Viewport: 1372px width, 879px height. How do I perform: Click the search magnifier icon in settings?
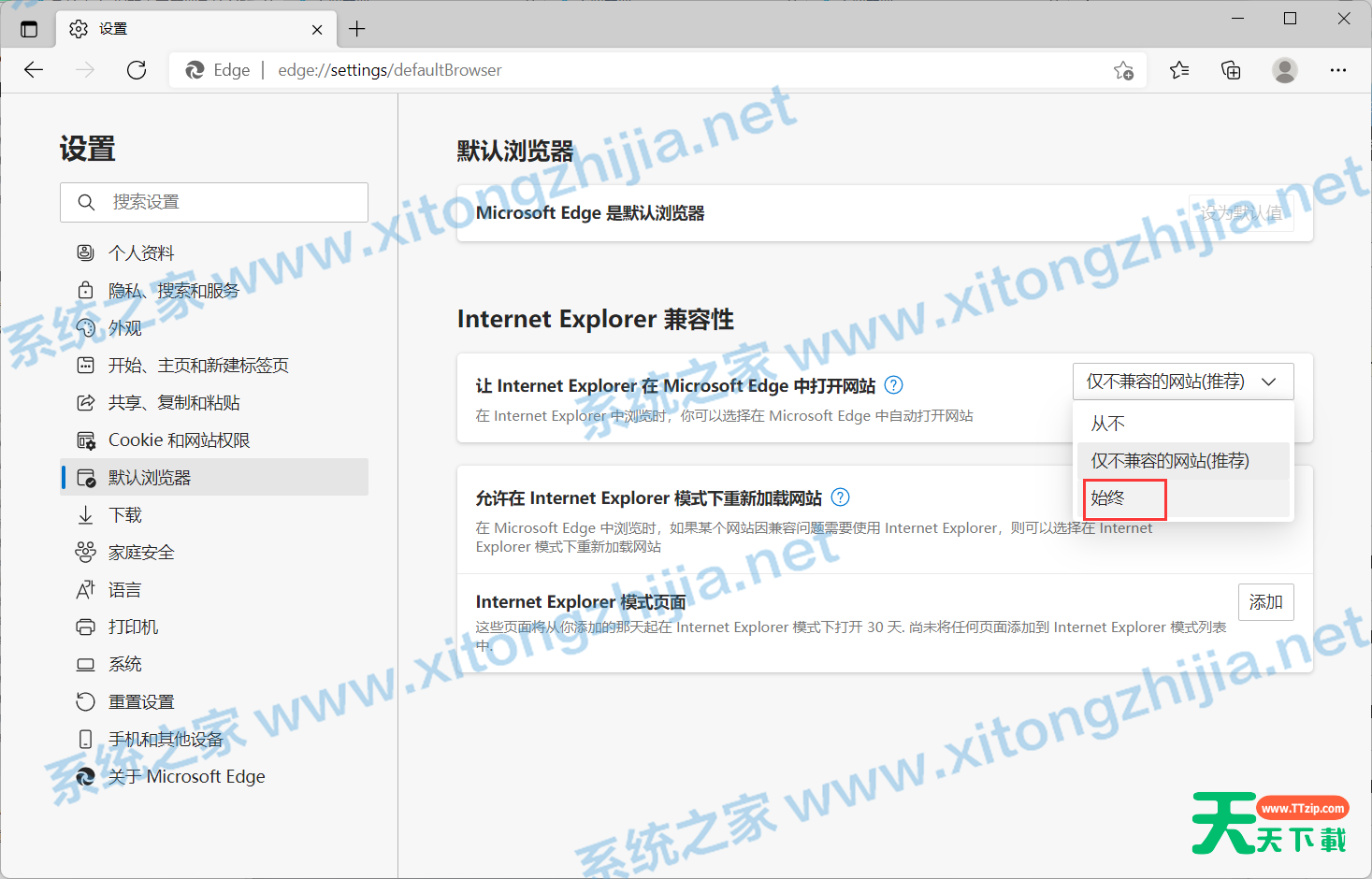tap(86, 202)
